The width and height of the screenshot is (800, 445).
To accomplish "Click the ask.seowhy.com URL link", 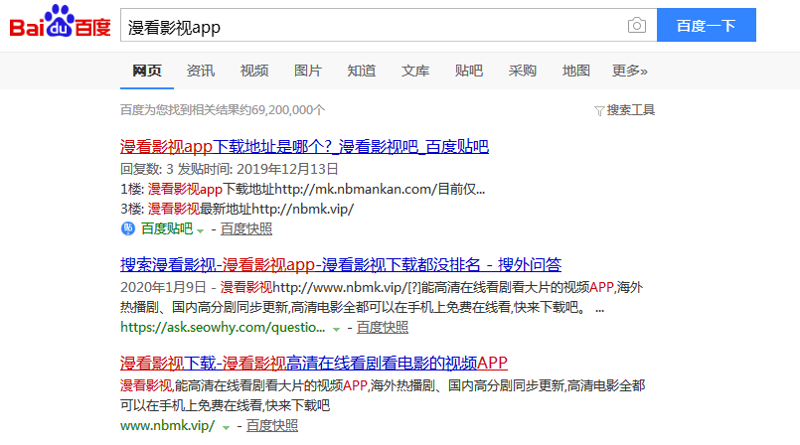I will (x=222, y=327).
